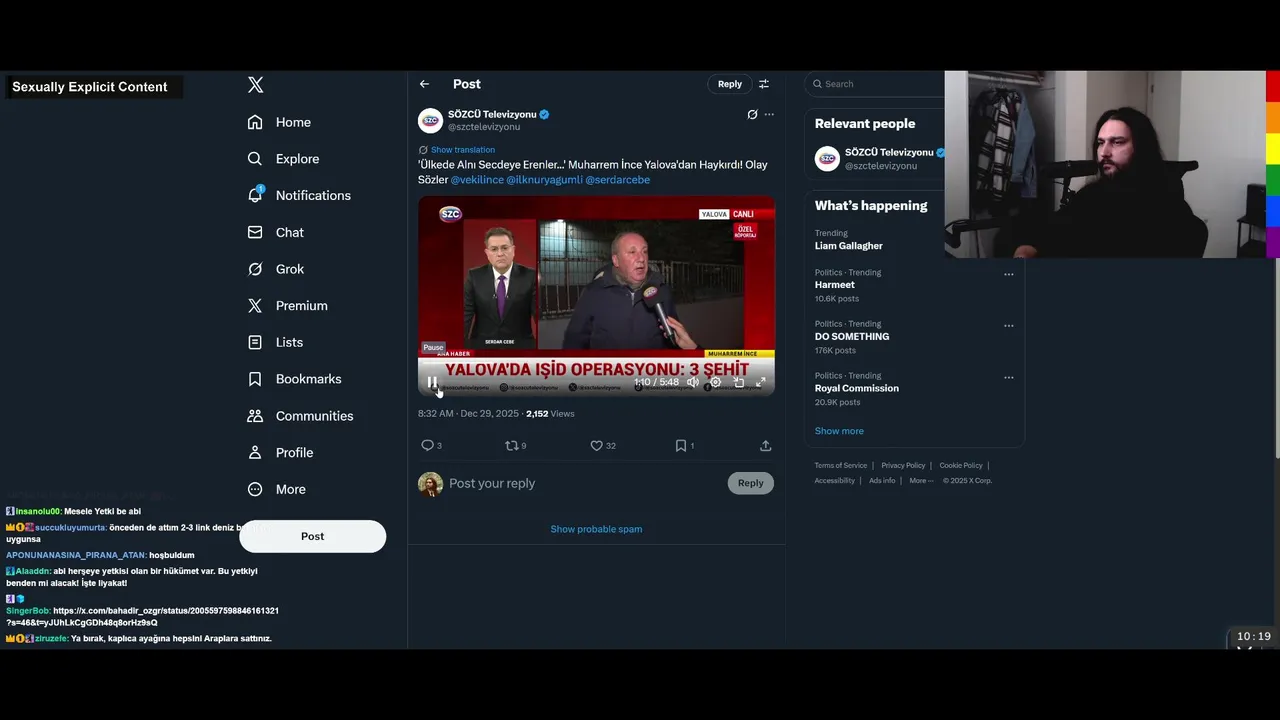
Task: Expand the video to fullscreen
Action: point(760,382)
